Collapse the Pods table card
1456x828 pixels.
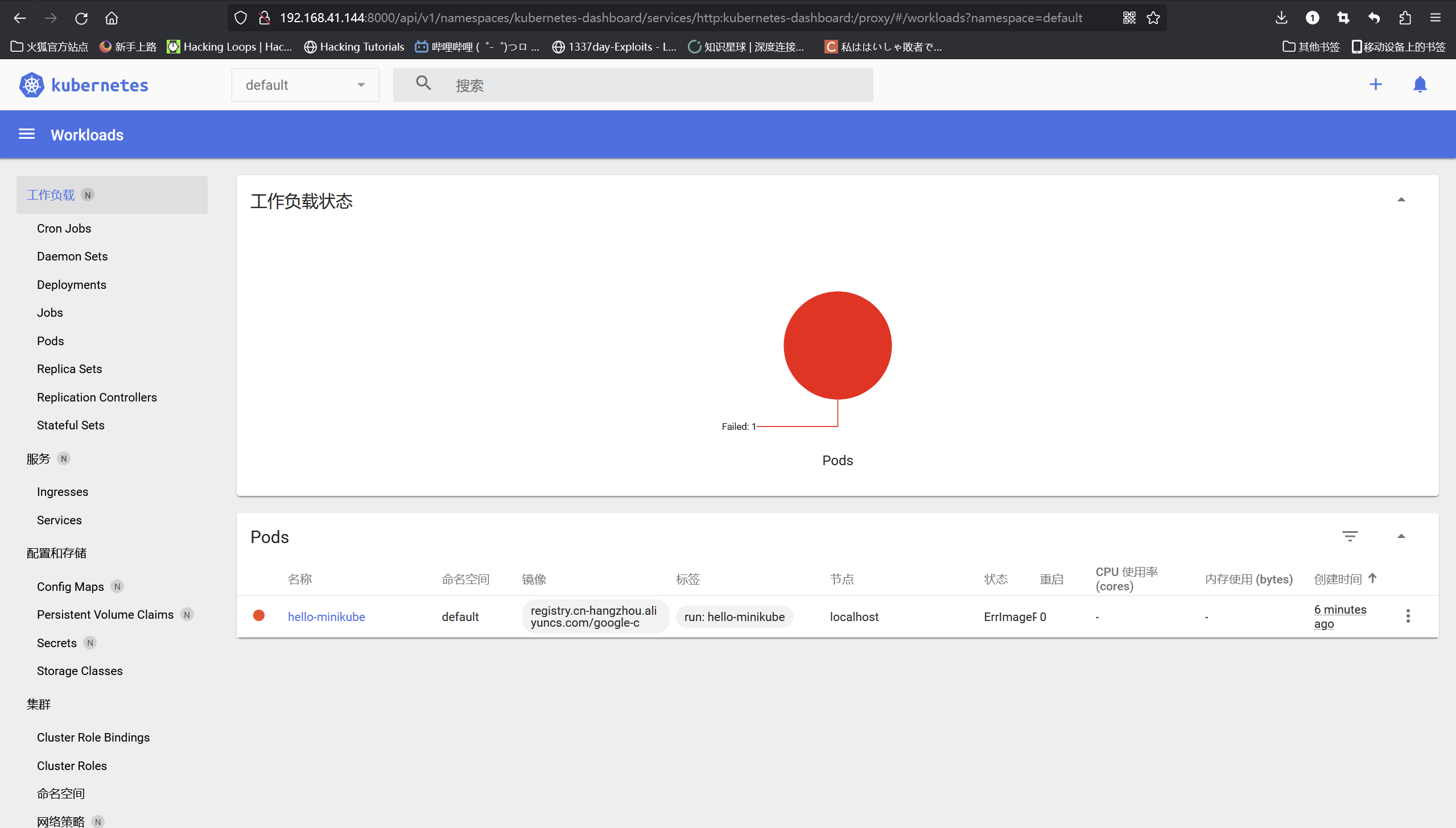tap(1401, 536)
